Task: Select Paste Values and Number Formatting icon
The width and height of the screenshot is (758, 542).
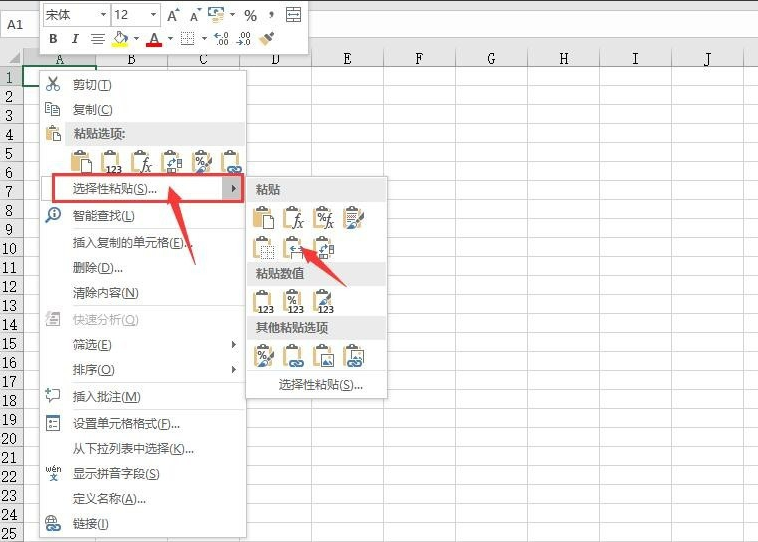Action: [x=294, y=302]
